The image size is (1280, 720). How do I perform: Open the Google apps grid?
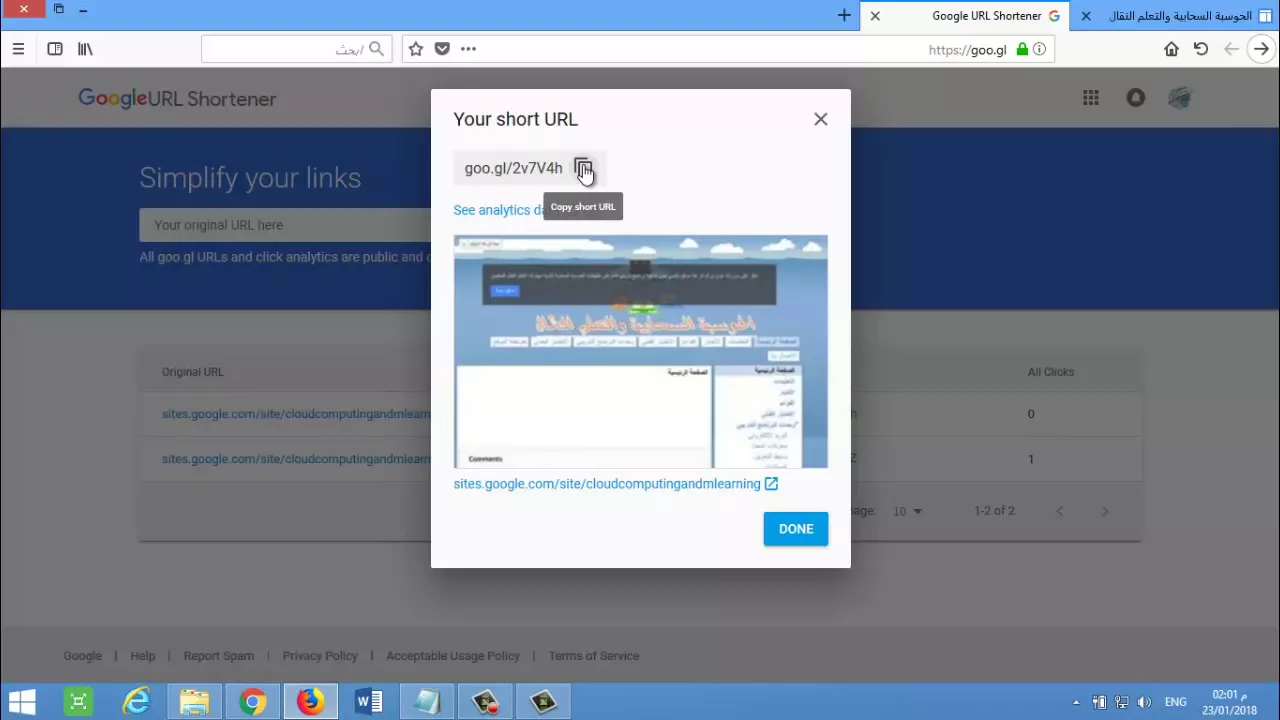[x=1091, y=98]
